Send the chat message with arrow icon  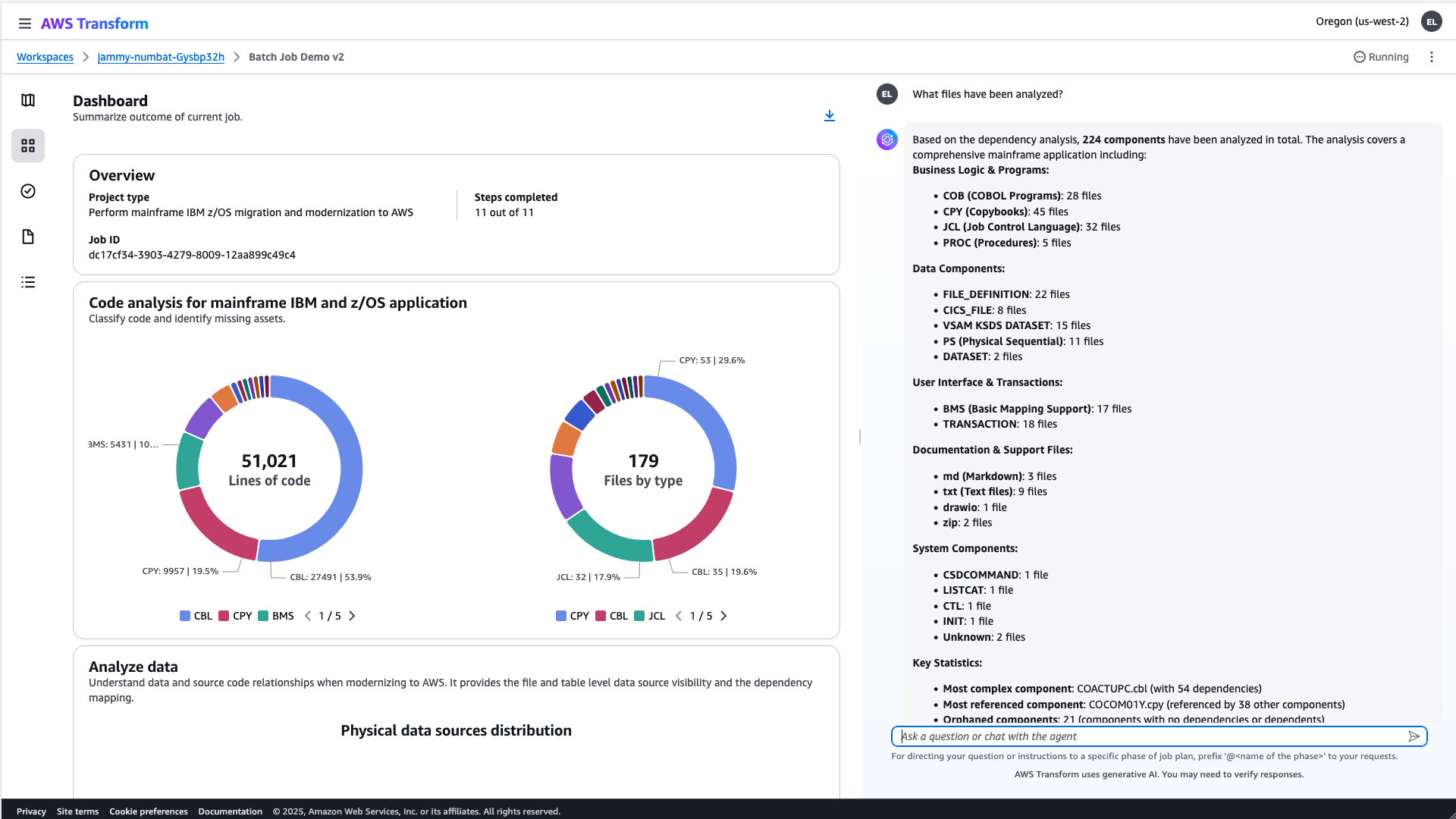tap(1414, 736)
